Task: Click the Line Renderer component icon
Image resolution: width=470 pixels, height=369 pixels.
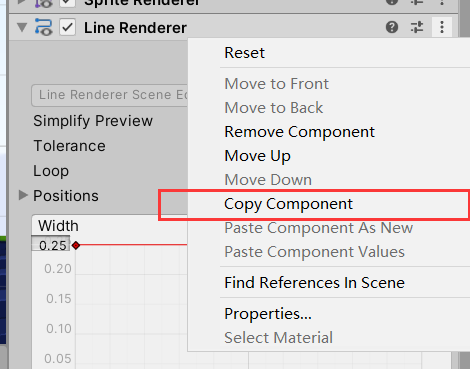Action: (x=43, y=27)
